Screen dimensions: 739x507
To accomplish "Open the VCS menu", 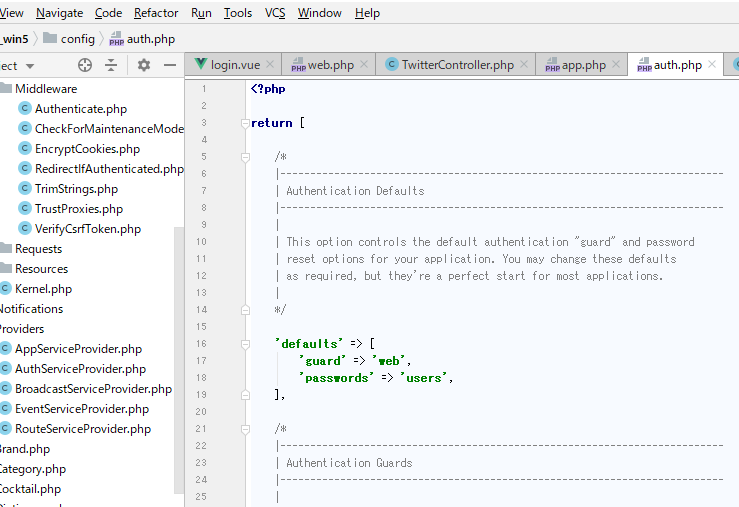I will click(x=275, y=13).
